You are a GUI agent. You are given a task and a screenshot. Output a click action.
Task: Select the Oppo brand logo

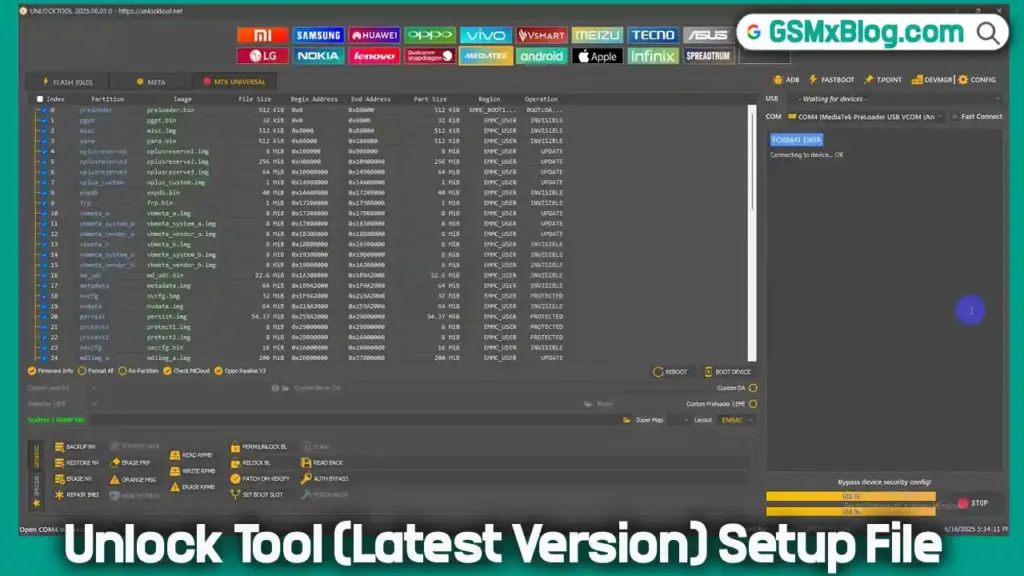pos(430,35)
